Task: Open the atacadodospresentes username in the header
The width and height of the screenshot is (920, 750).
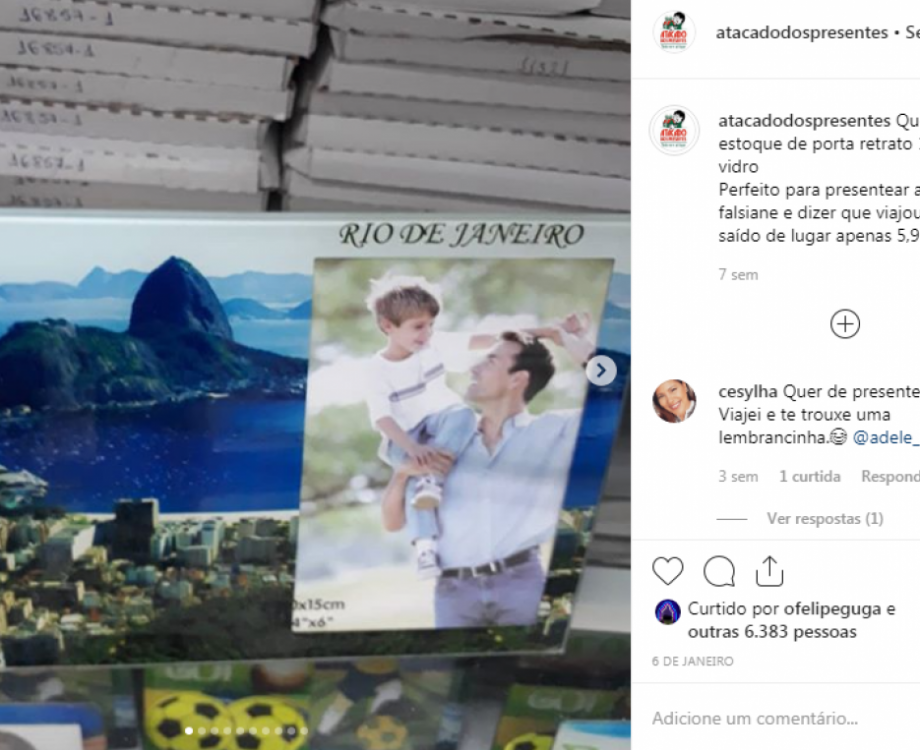Action: coord(801,33)
